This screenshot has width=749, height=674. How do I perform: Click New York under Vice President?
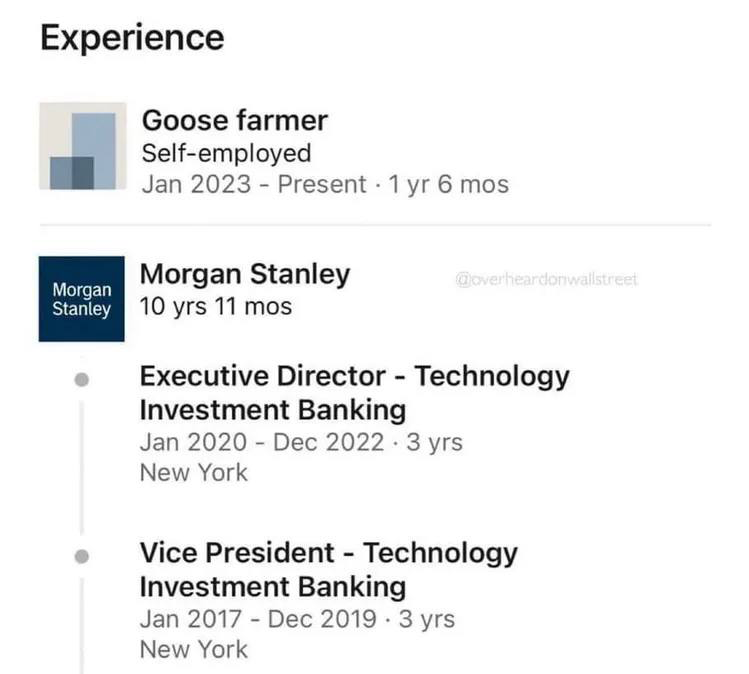coord(193,649)
